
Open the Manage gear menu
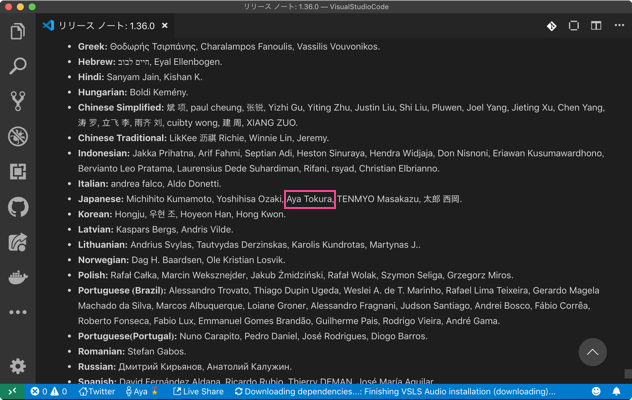[18, 366]
